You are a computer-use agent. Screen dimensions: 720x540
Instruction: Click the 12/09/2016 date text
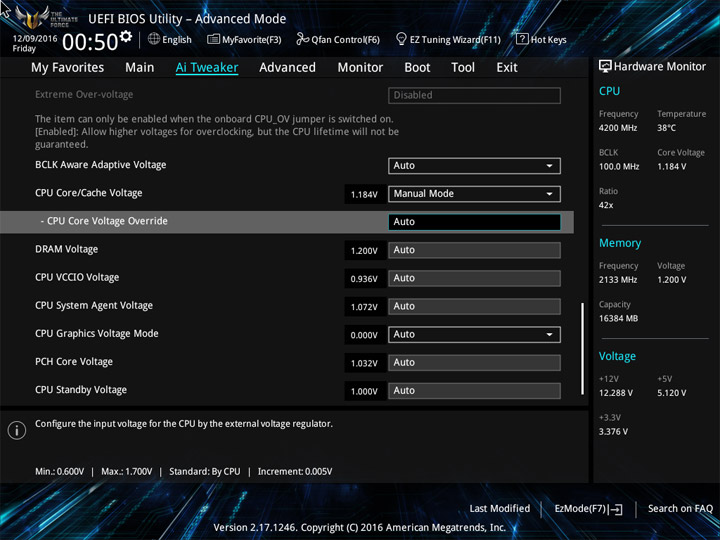point(35,39)
